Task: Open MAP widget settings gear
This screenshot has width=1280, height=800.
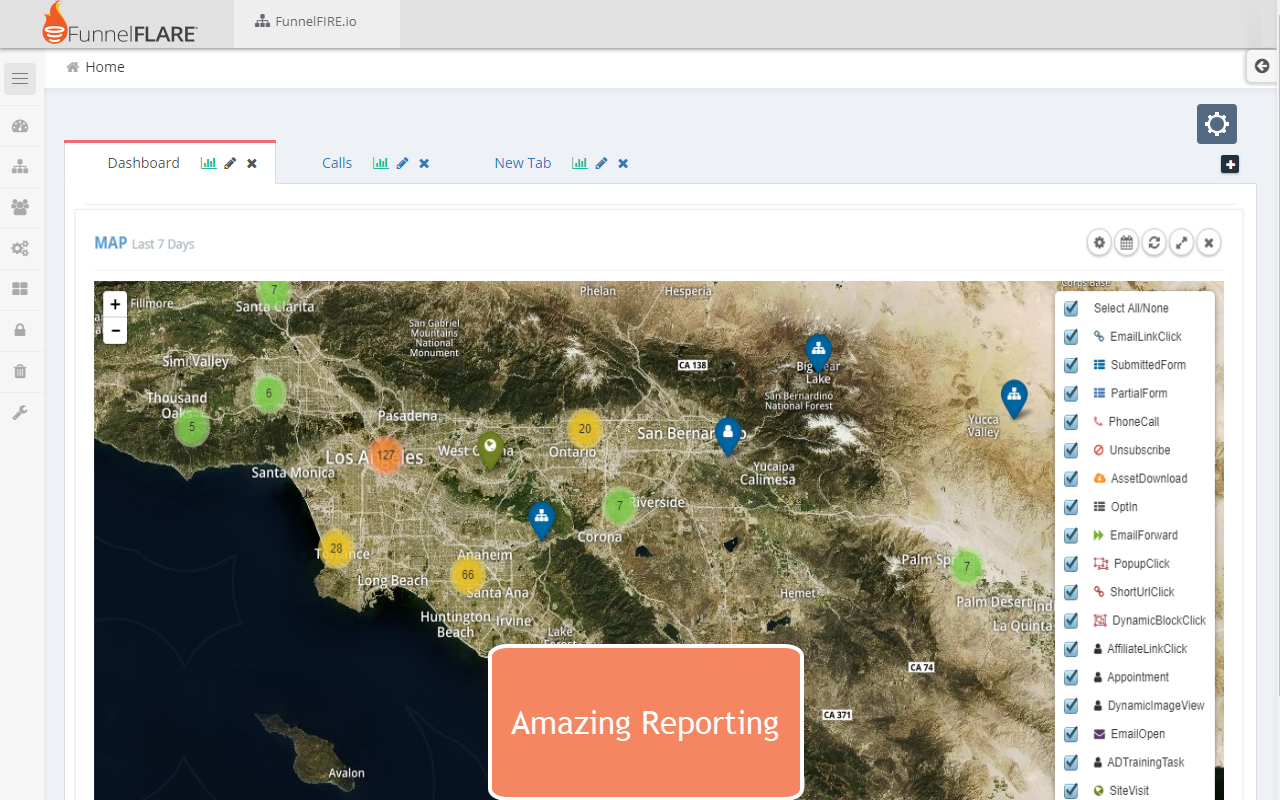Action: pos(1099,242)
